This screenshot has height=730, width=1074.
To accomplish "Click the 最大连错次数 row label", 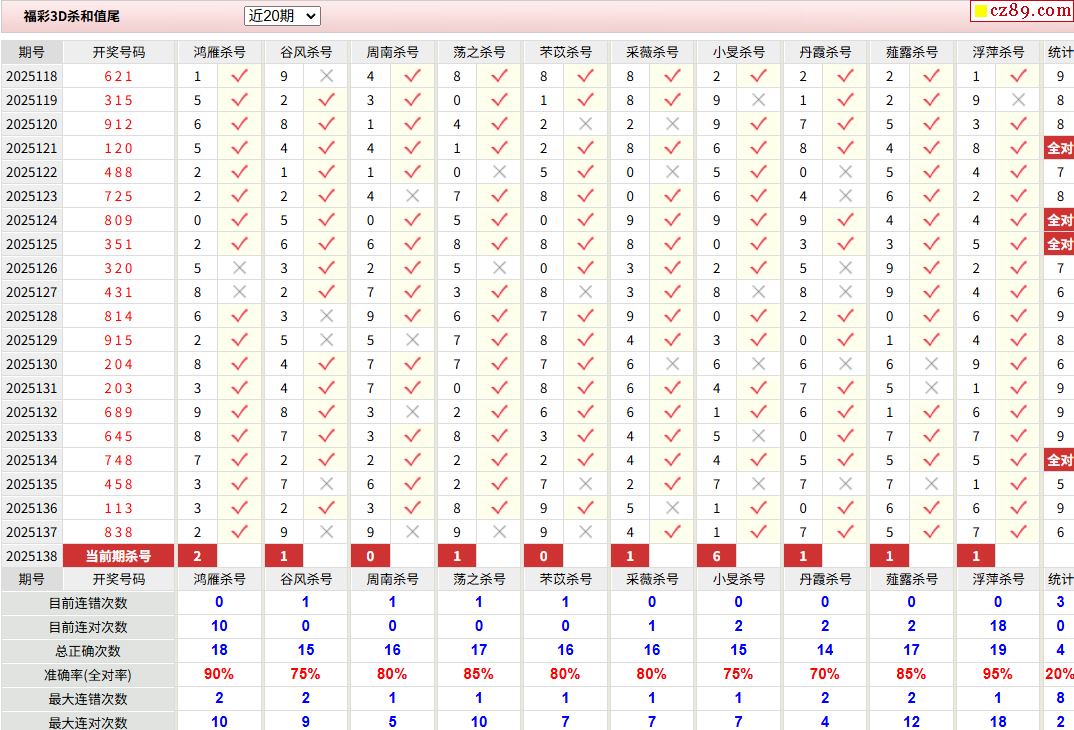I will click(88, 699).
